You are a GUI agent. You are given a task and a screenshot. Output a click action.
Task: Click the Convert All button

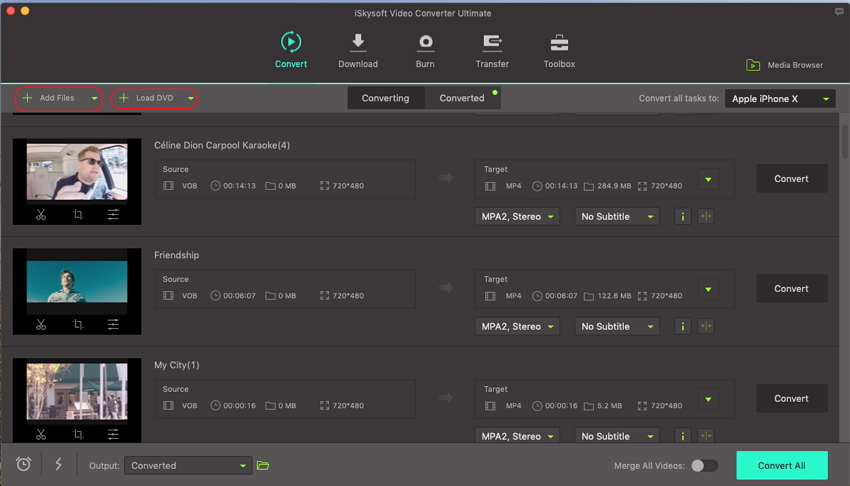tap(781, 465)
